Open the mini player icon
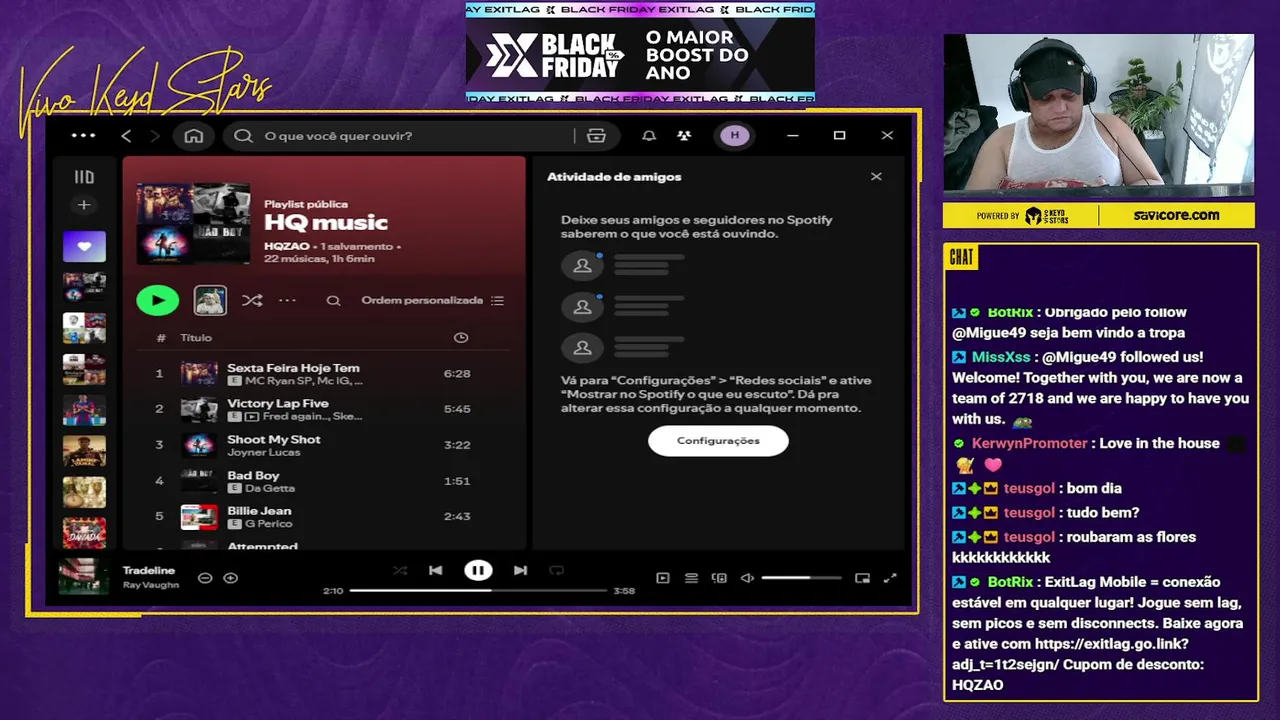Image resolution: width=1280 pixels, height=720 pixels. coord(862,578)
